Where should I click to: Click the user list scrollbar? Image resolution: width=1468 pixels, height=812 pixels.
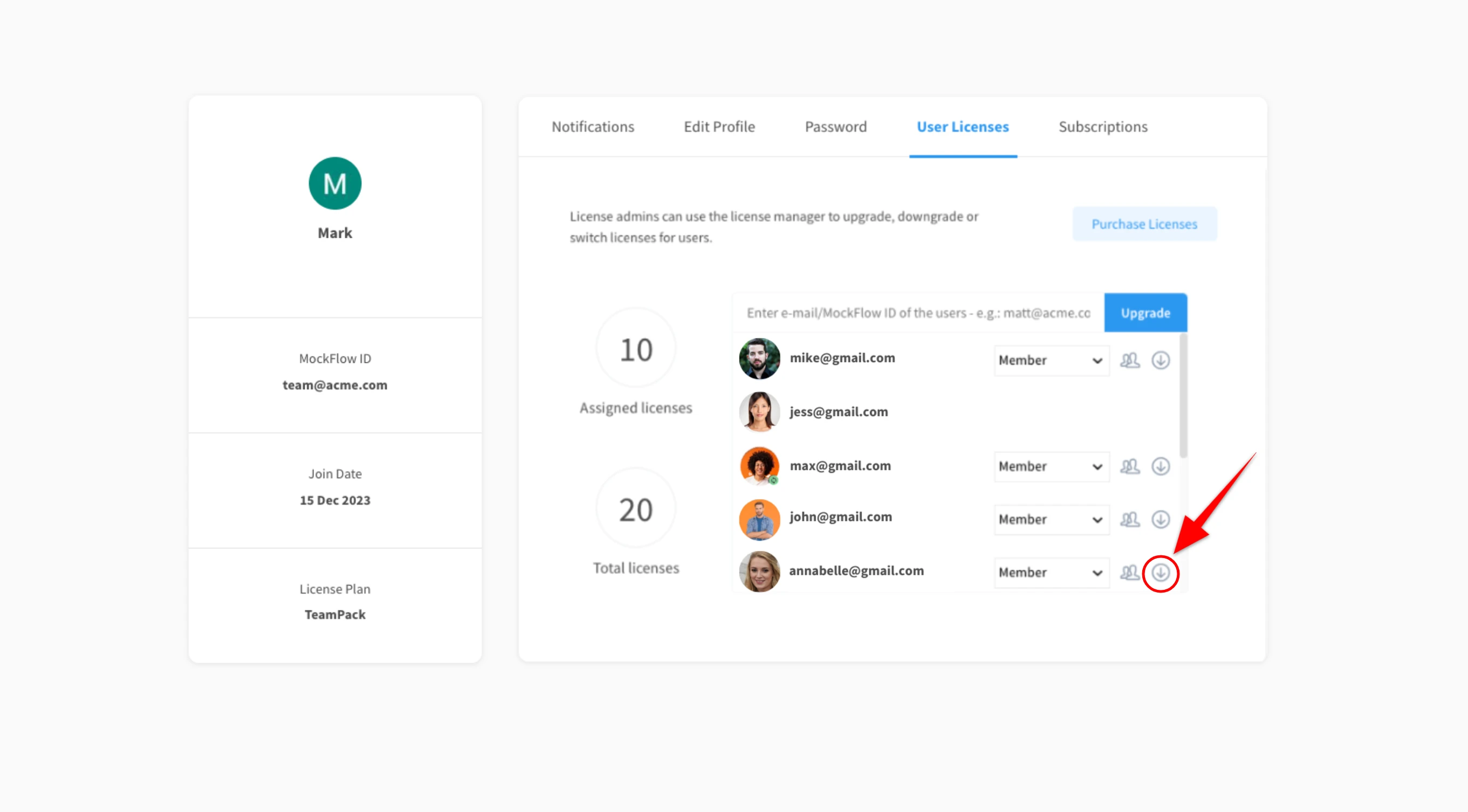pyautogui.click(x=1183, y=395)
